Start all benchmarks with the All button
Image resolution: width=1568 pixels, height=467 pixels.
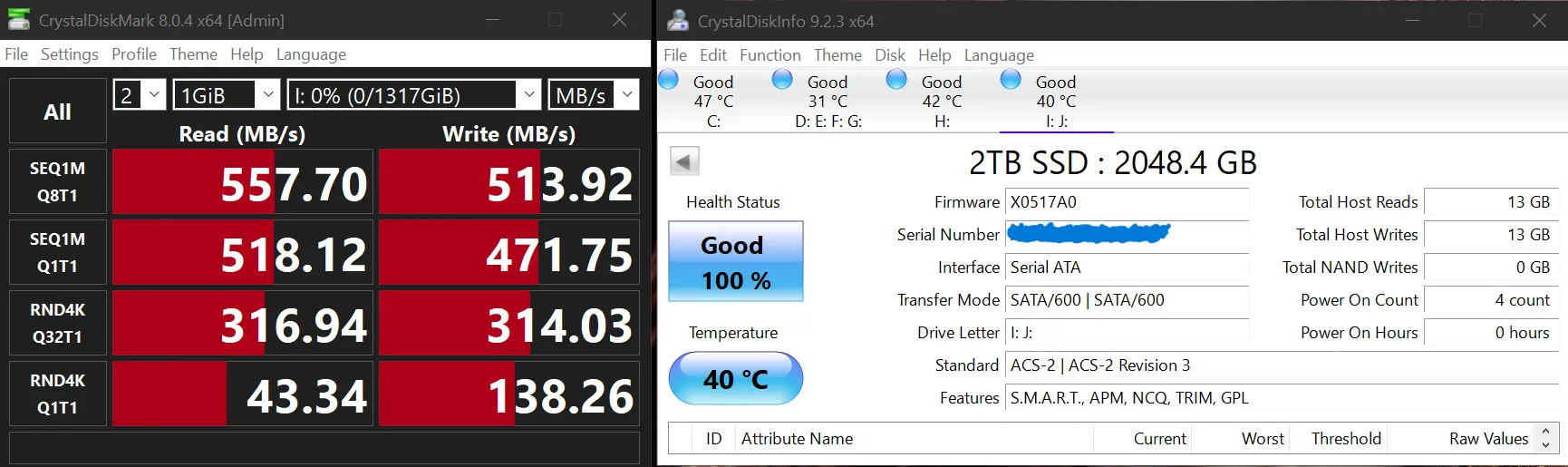tap(57, 112)
